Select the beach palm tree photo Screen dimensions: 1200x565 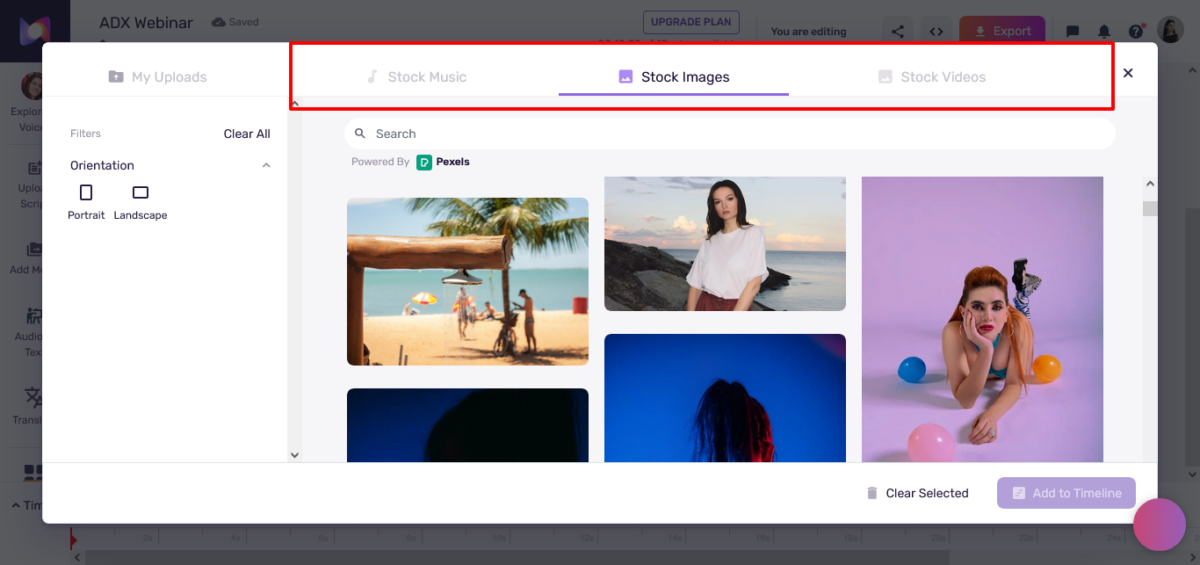(x=468, y=281)
